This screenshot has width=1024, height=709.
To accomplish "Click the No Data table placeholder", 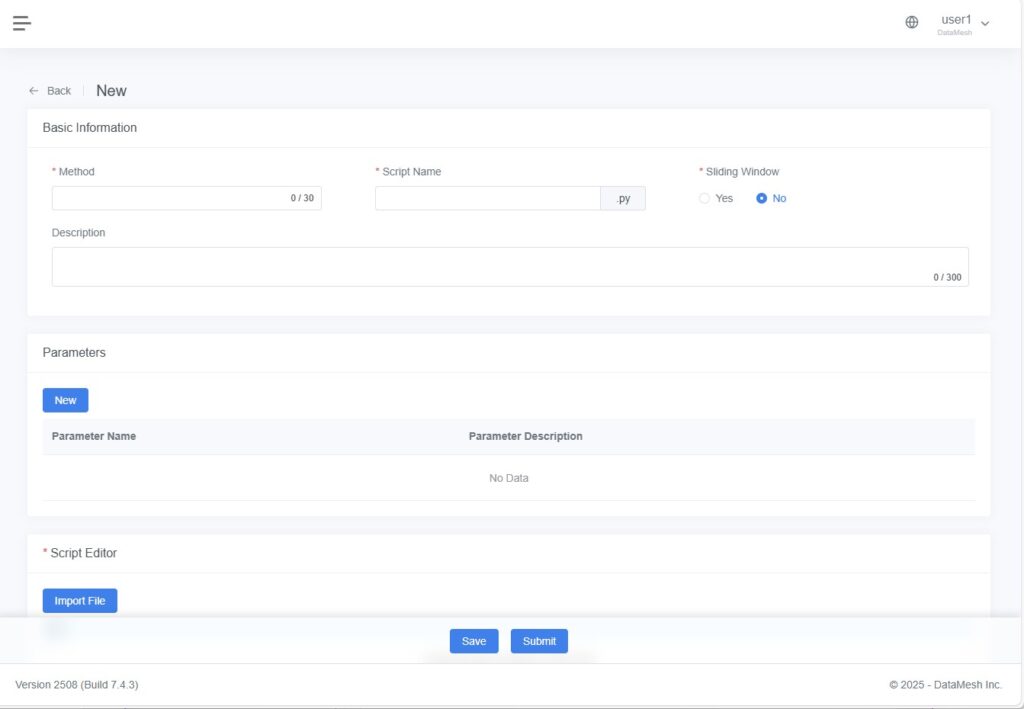I will coord(508,478).
